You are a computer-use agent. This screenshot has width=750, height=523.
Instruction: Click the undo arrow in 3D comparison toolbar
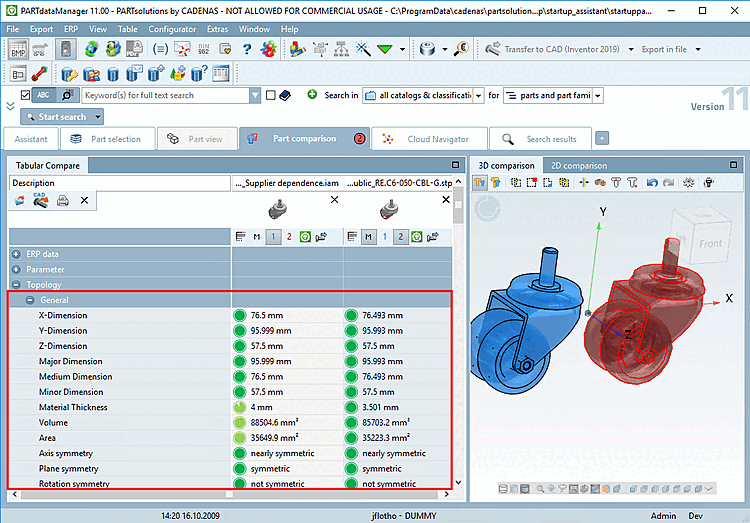652,183
